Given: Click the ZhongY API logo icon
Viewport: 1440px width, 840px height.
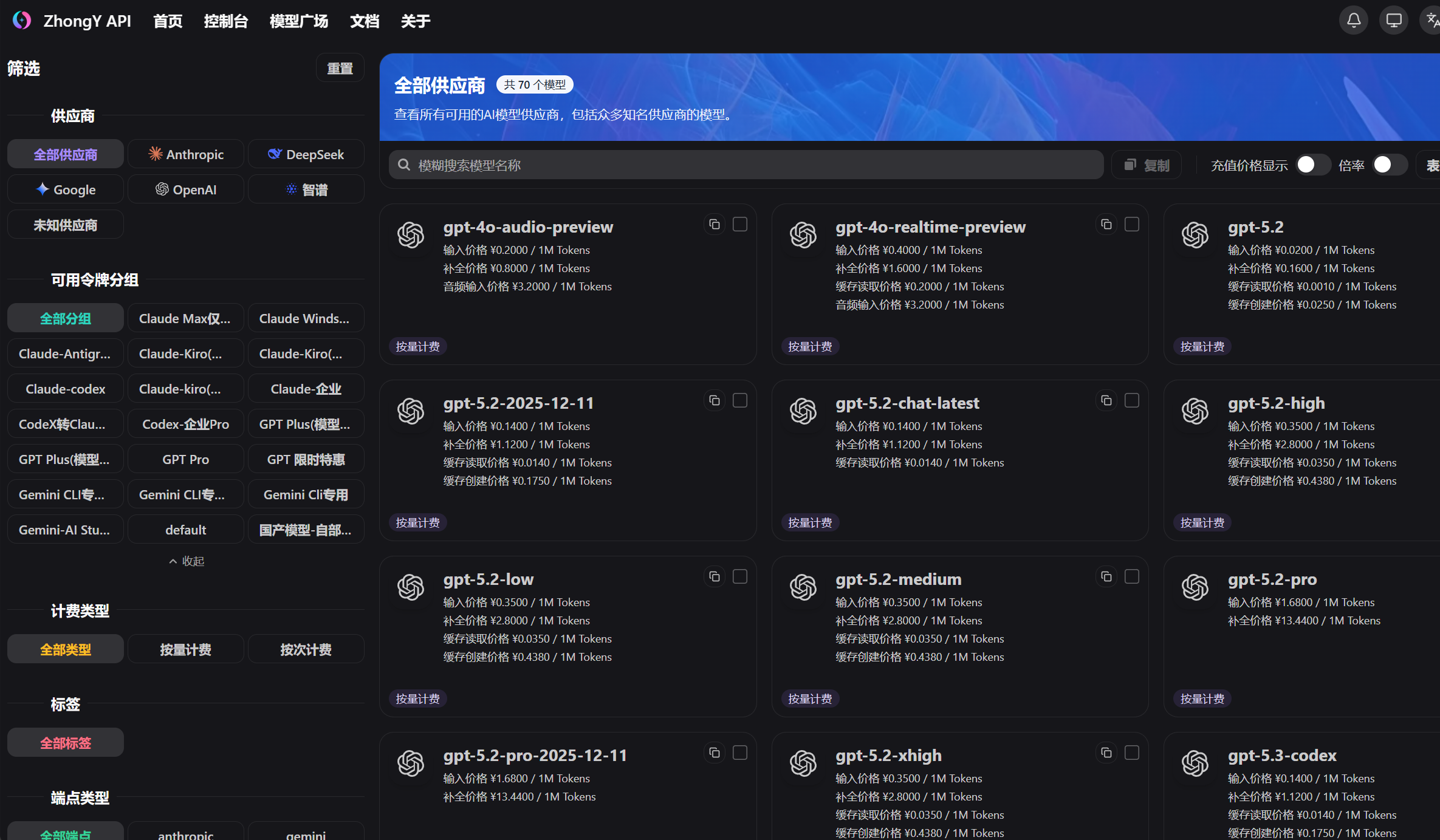Looking at the screenshot, I should 22,21.
